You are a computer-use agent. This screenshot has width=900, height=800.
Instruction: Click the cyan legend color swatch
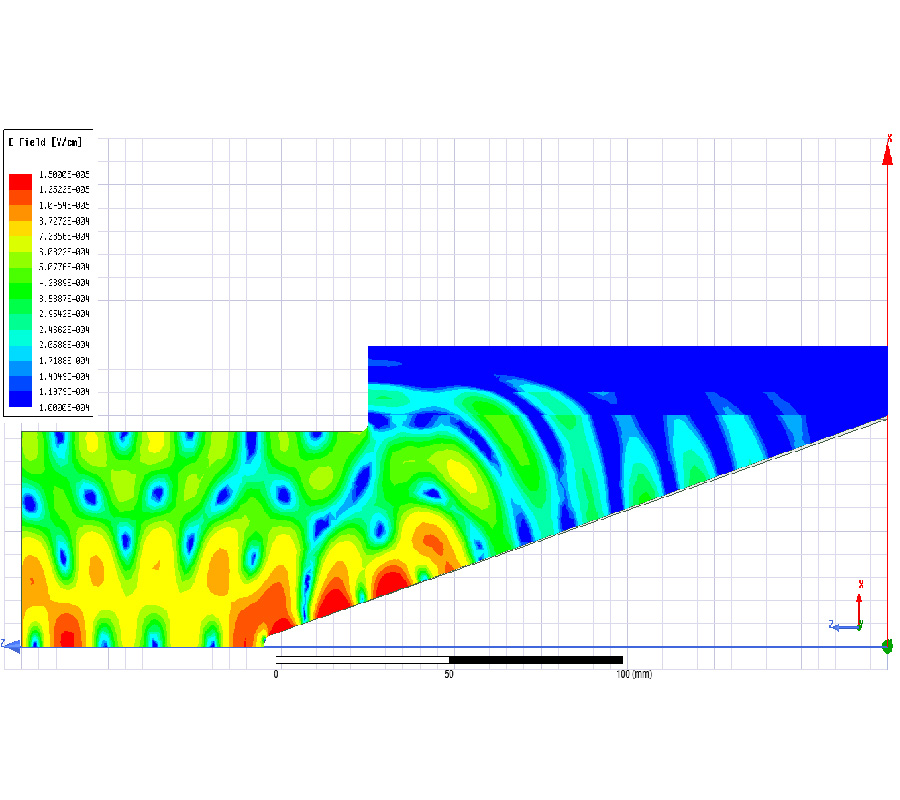[x=20, y=338]
